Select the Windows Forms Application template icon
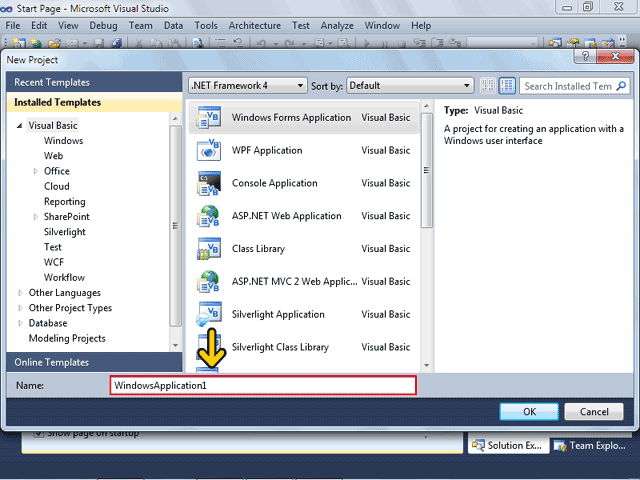This screenshot has height=480, width=640. [x=208, y=118]
